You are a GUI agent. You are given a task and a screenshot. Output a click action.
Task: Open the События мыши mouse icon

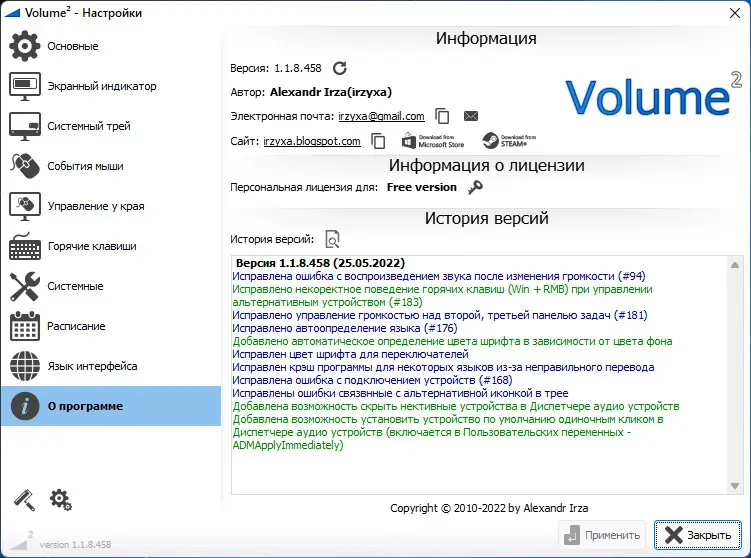(24, 166)
